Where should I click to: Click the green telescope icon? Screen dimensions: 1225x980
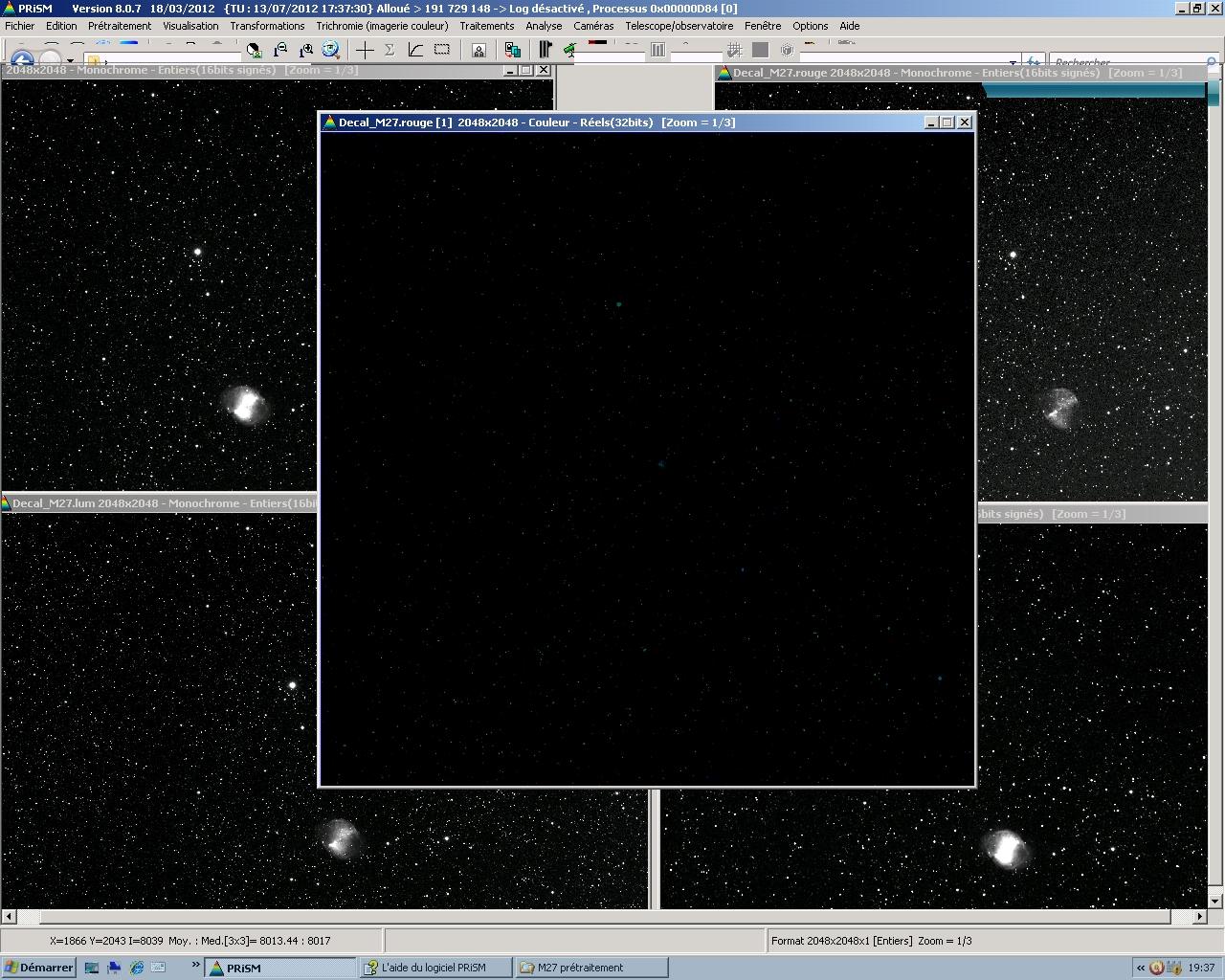pyautogui.click(x=570, y=50)
